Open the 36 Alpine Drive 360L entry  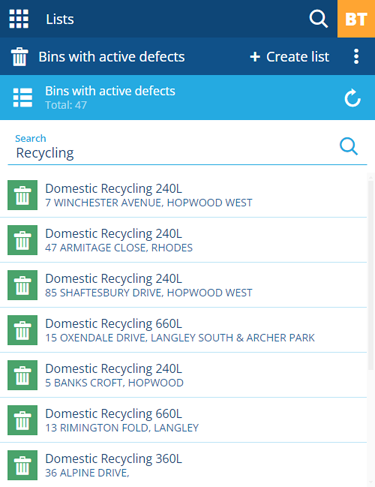[183, 465]
